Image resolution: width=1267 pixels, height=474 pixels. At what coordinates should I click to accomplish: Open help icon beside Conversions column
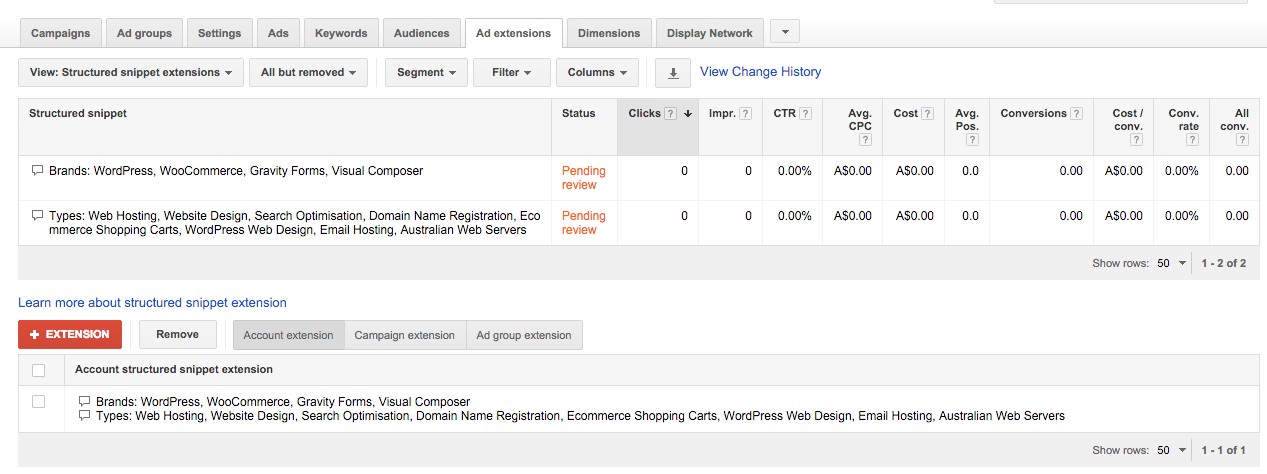pyautogui.click(x=1077, y=114)
